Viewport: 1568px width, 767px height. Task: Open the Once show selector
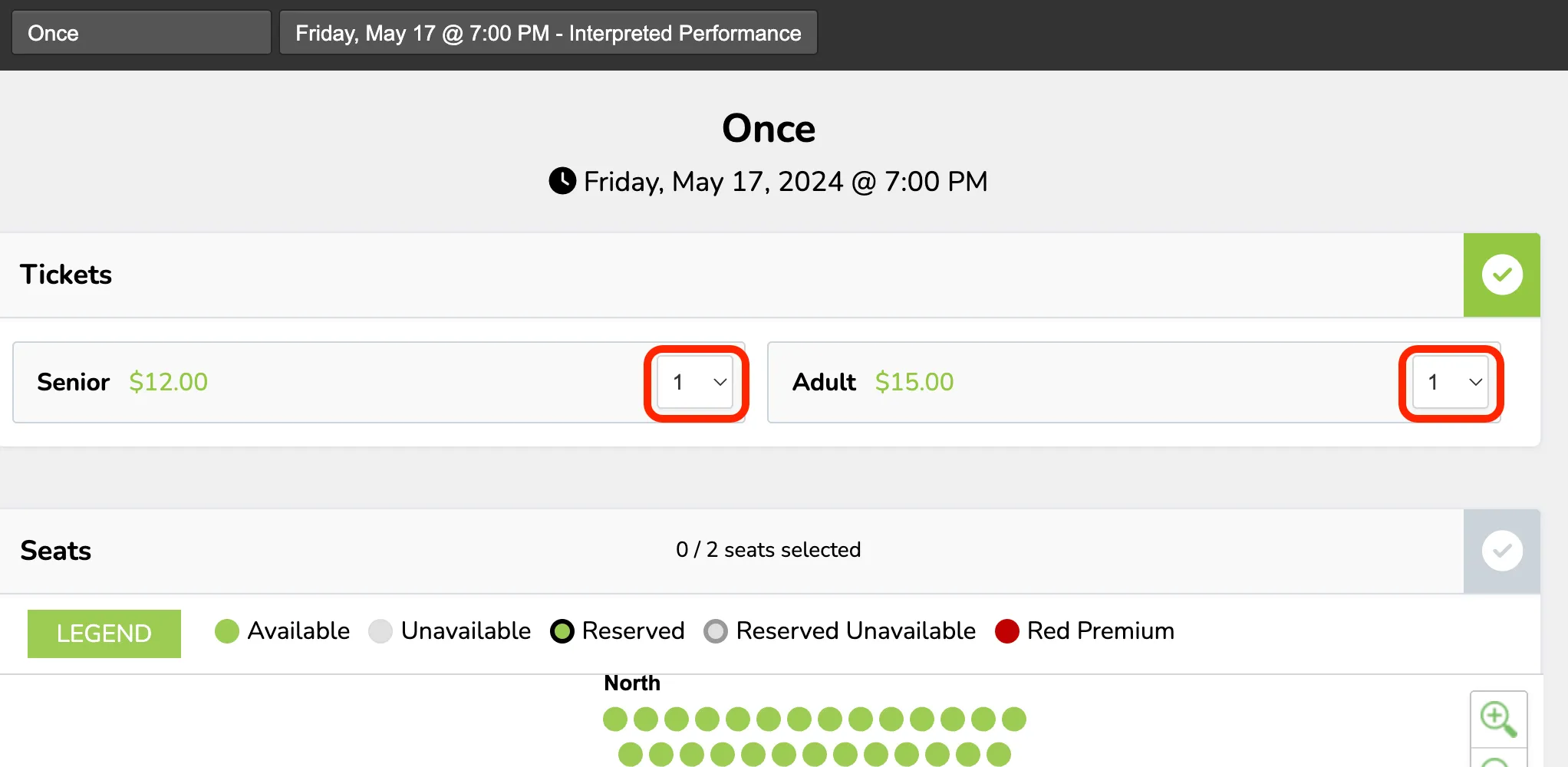tap(141, 33)
